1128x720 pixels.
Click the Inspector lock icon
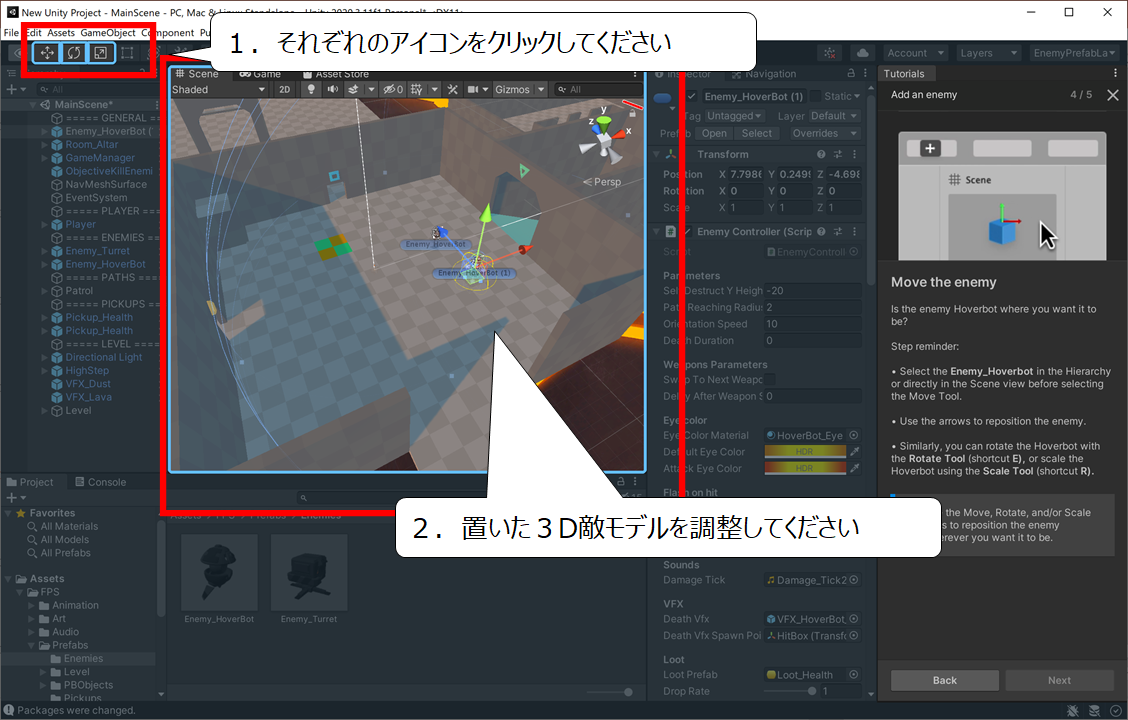pos(851,73)
